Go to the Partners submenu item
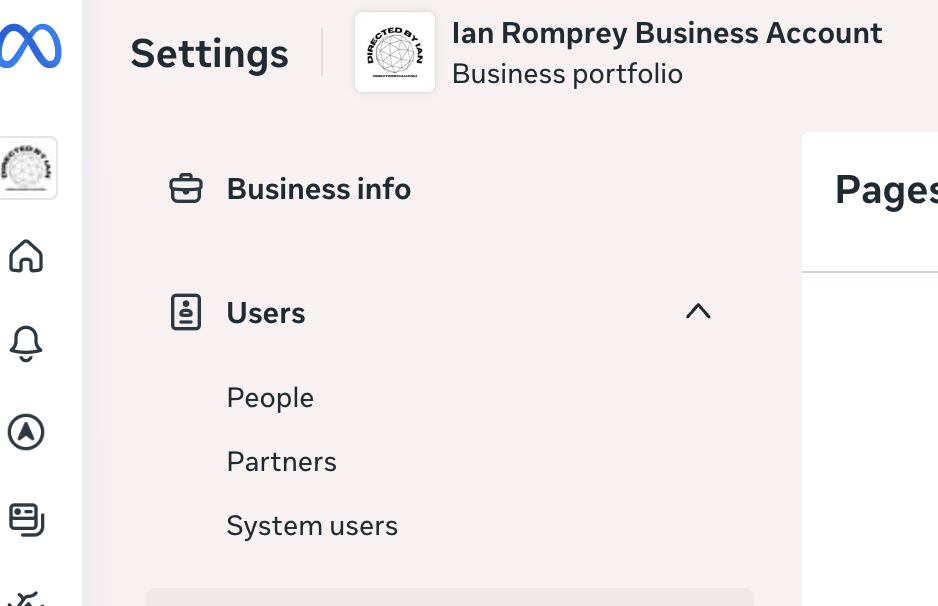The height and width of the screenshot is (606, 938). [x=281, y=461]
